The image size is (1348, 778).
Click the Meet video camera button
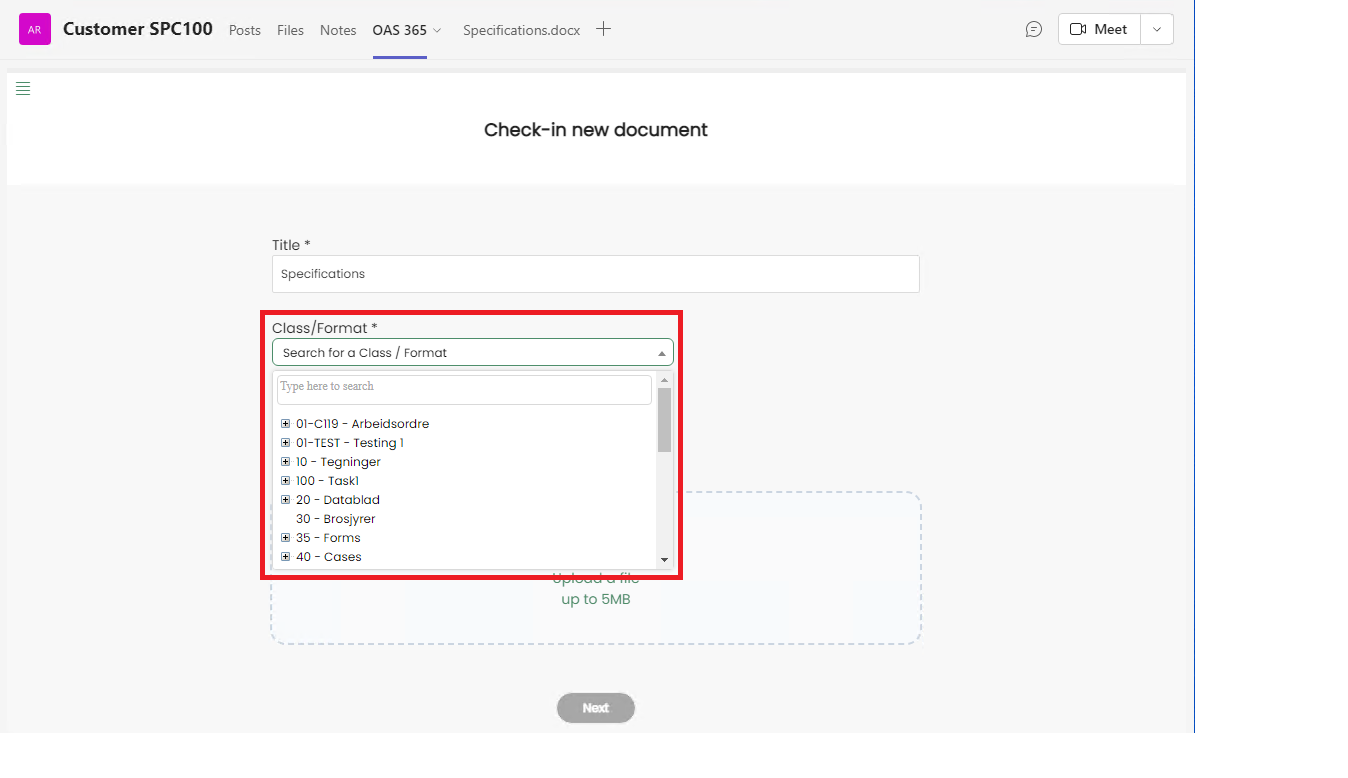1098,30
